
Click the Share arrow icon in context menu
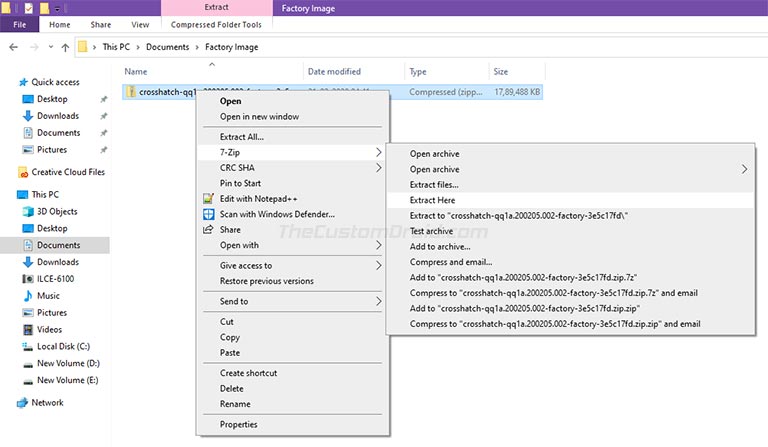[x=208, y=230]
